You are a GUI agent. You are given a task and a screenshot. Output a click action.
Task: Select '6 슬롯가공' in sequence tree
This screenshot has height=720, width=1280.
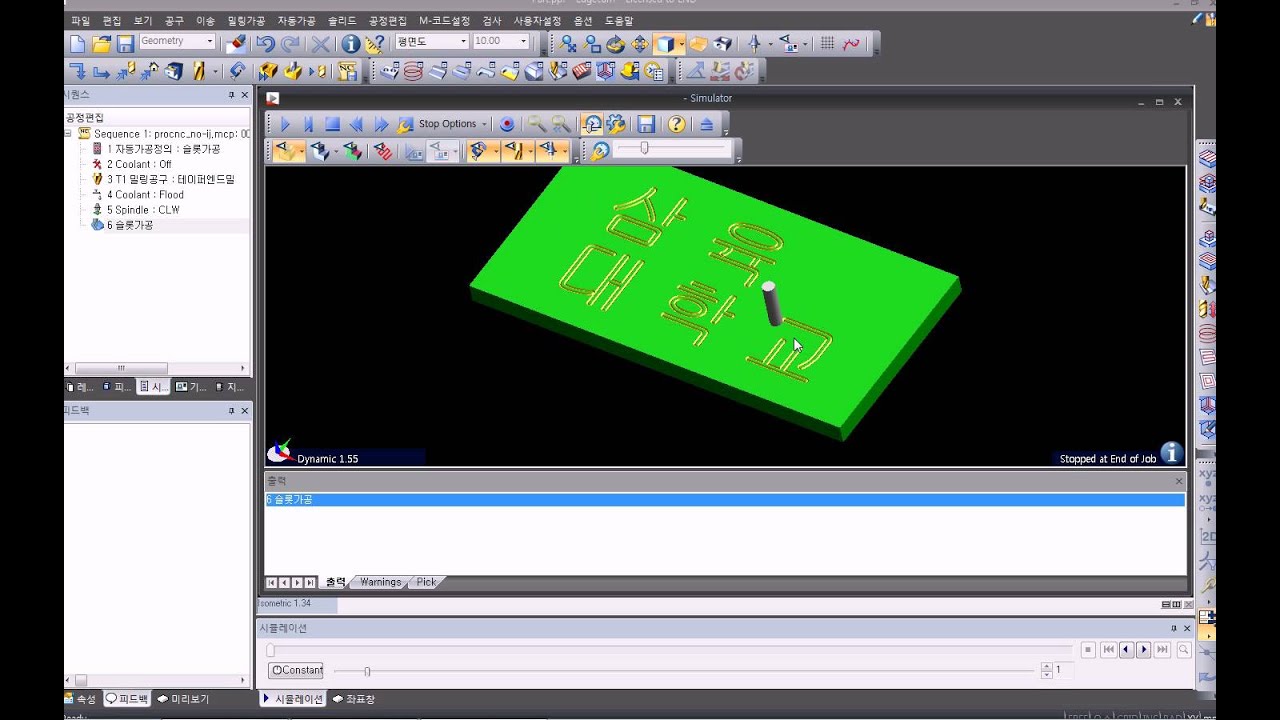(129, 225)
